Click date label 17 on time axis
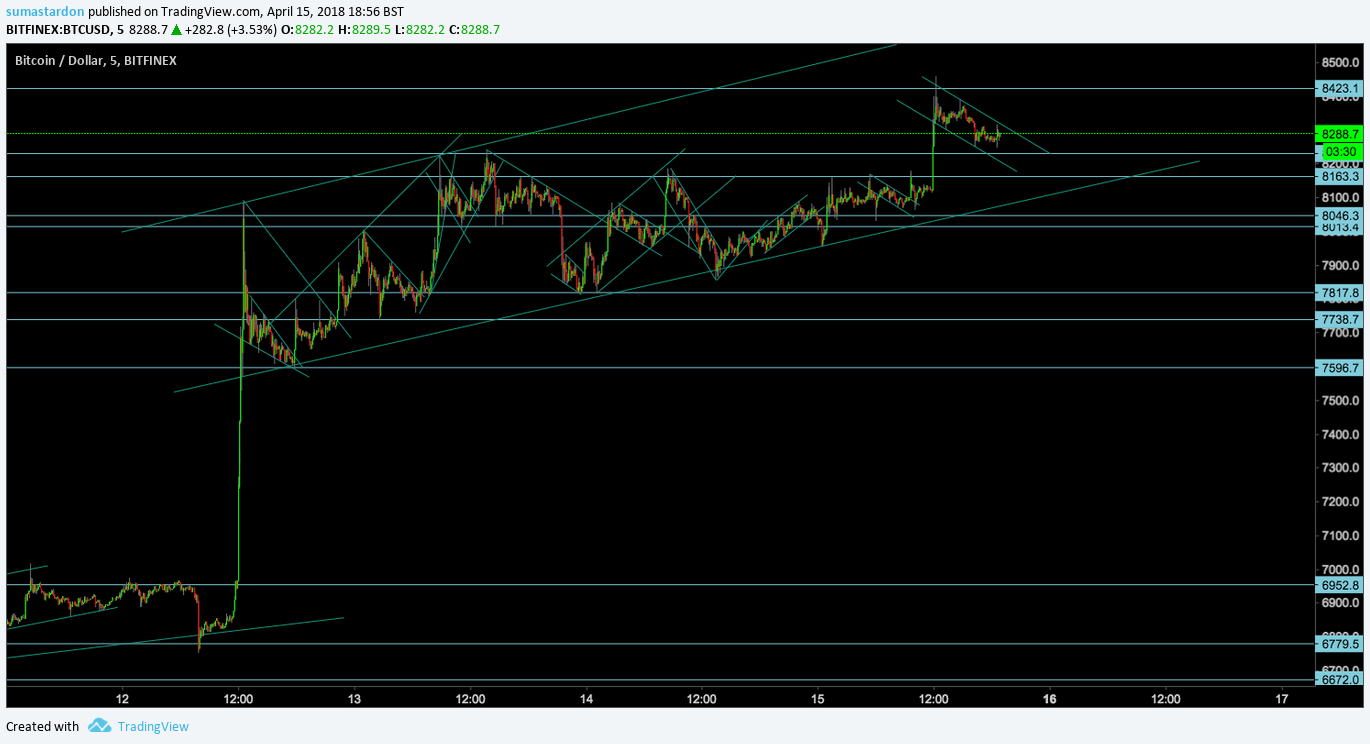The width and height of the screenshot is (1370, 744). [x=1282, y=699]
